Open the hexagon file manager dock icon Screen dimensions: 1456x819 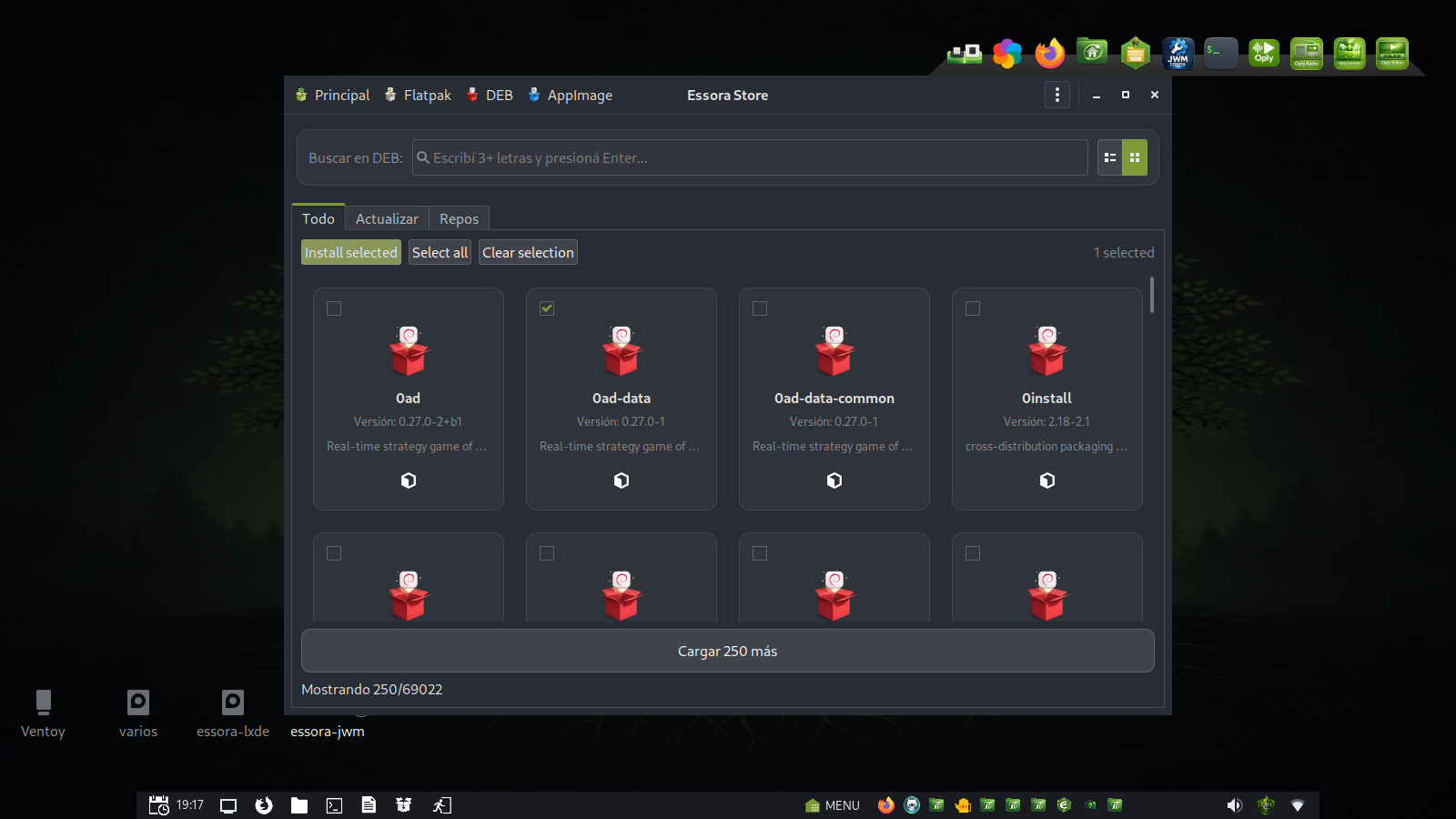coord(1136,54)
